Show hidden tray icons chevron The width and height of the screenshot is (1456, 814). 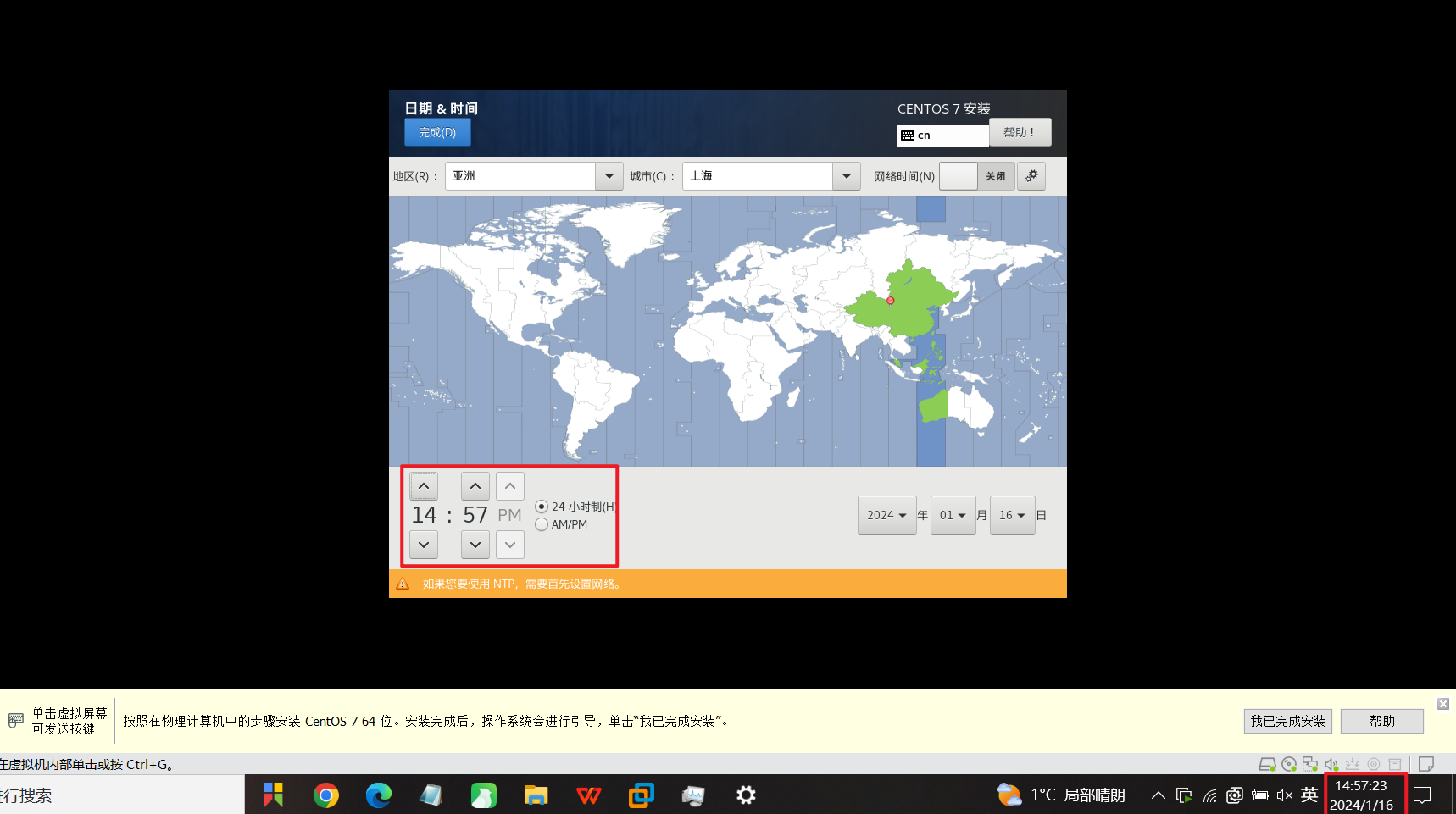click(x=1158, y=795)
